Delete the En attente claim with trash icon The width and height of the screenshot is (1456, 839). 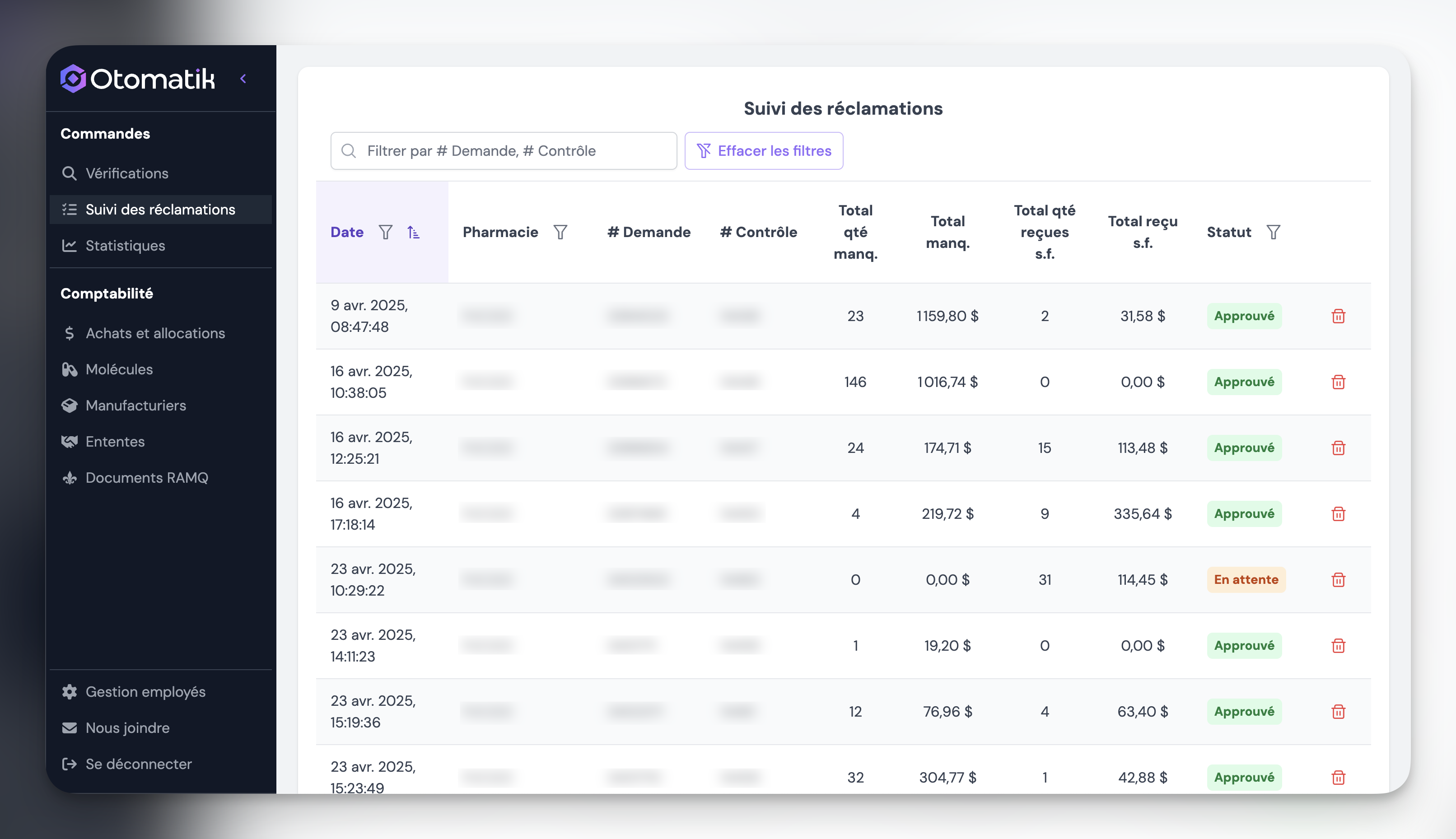[1338, 580]
